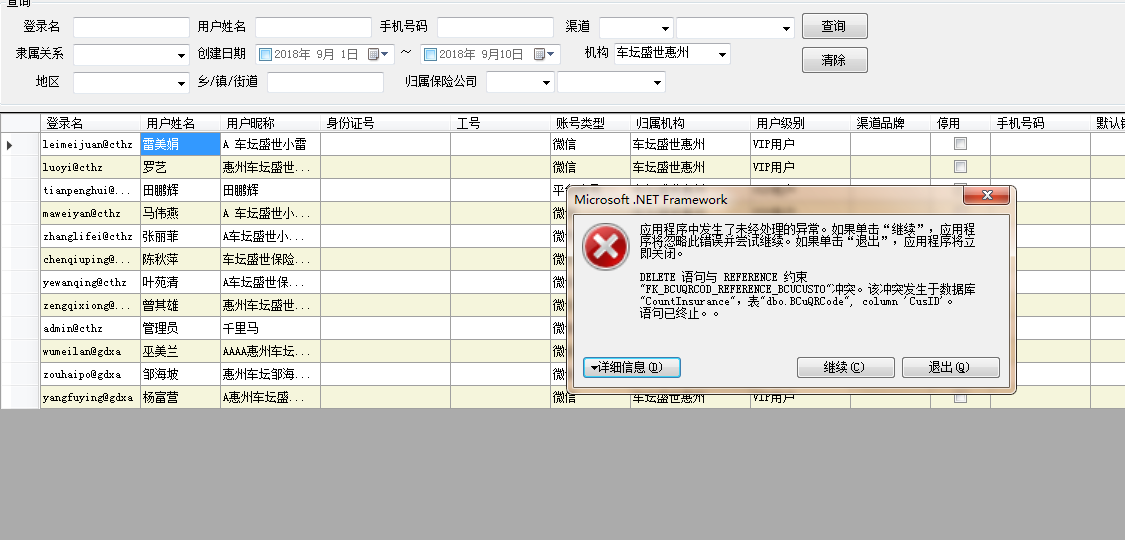1125x540 pixels.
Task: Click the 用户级别 column header
Action: (x=800, y=123)
